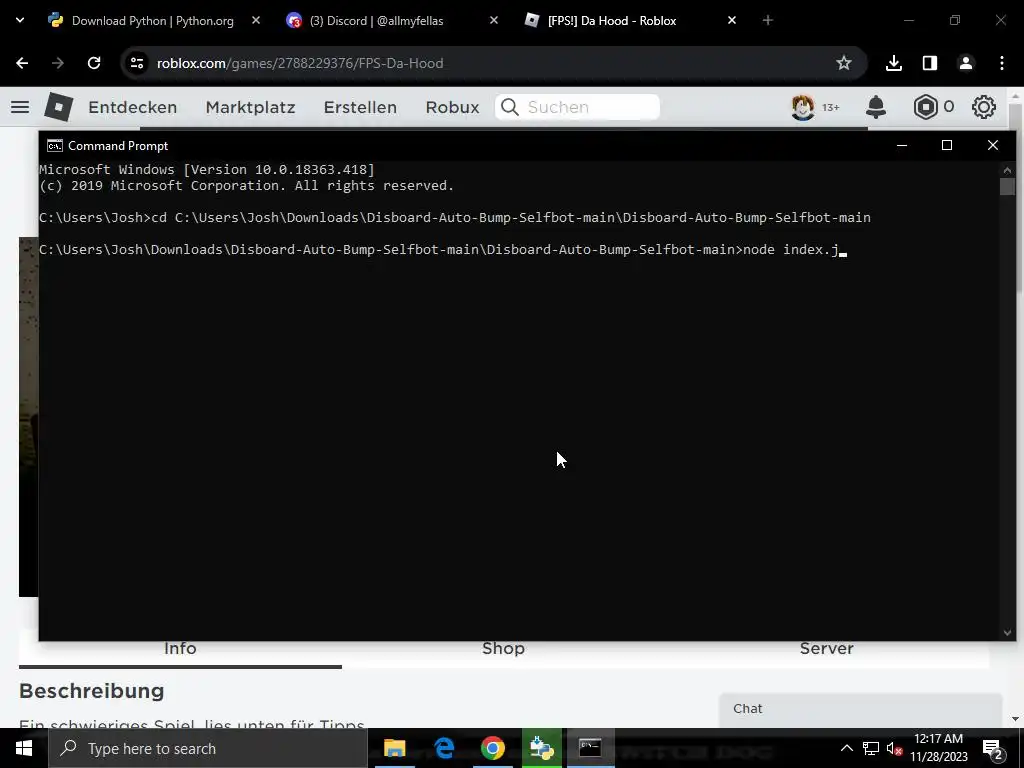Image resolution: width=1024 pixels, height=768 pixels.
Task: Go back in Chrome browser
Action: tap(22, 63)
